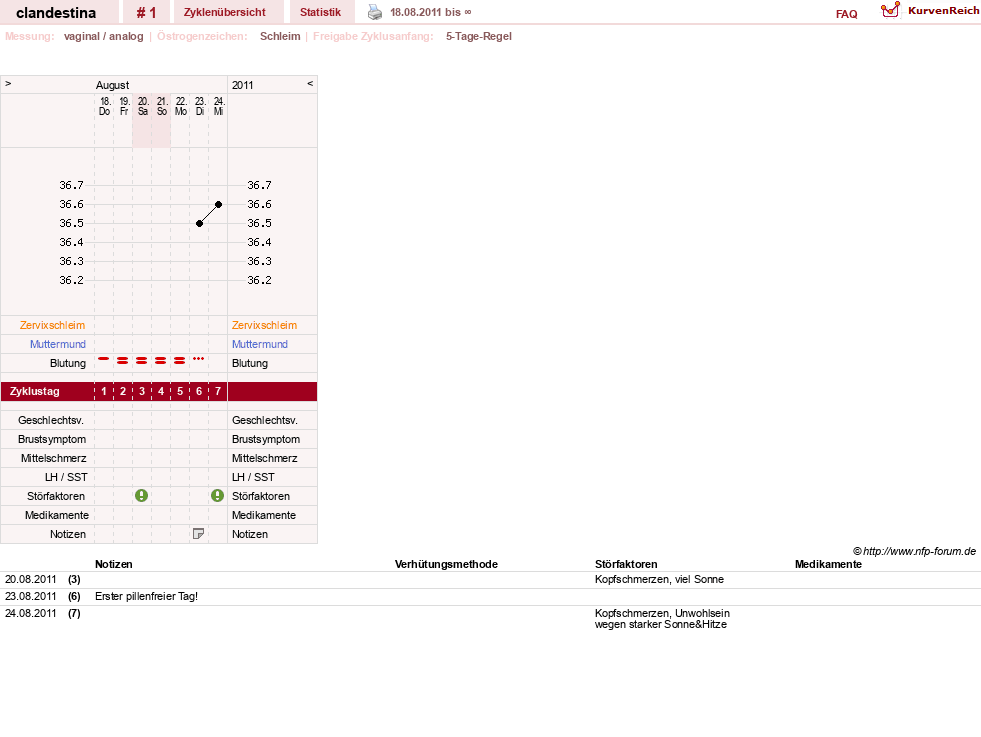Select the # 1 cycle tab

(x=146, y=13)
